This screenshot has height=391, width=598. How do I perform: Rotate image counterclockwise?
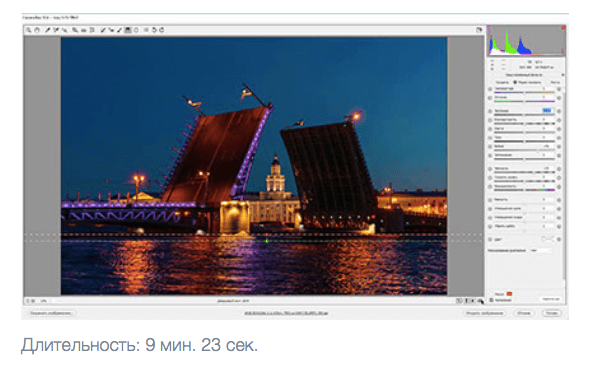[x=154, y=30]
